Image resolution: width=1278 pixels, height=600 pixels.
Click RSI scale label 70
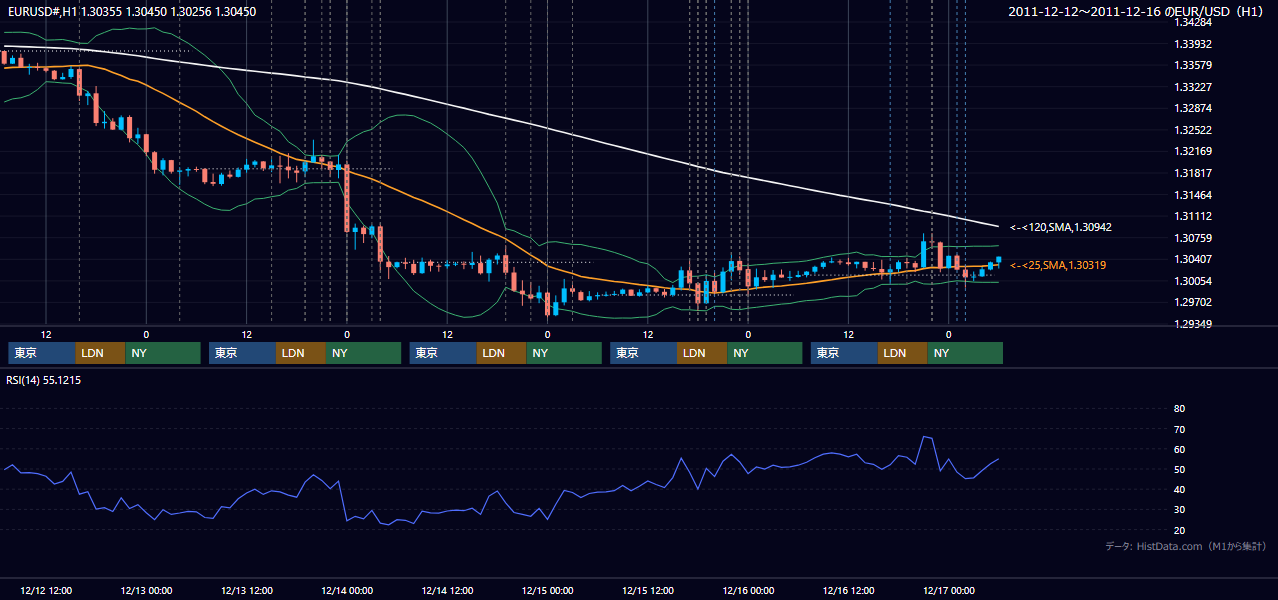(1179, 429)
